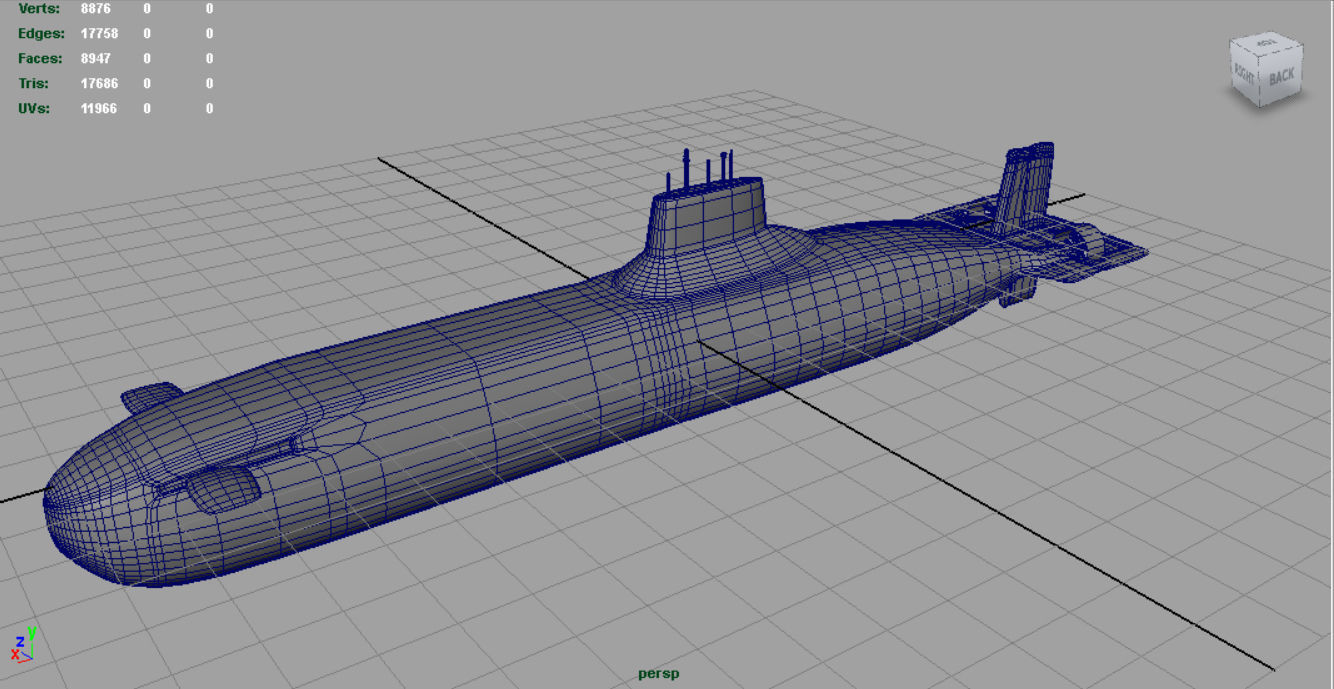Click the Edges count value 17758
1334x689 pixels.
click(x=99, y=33)
